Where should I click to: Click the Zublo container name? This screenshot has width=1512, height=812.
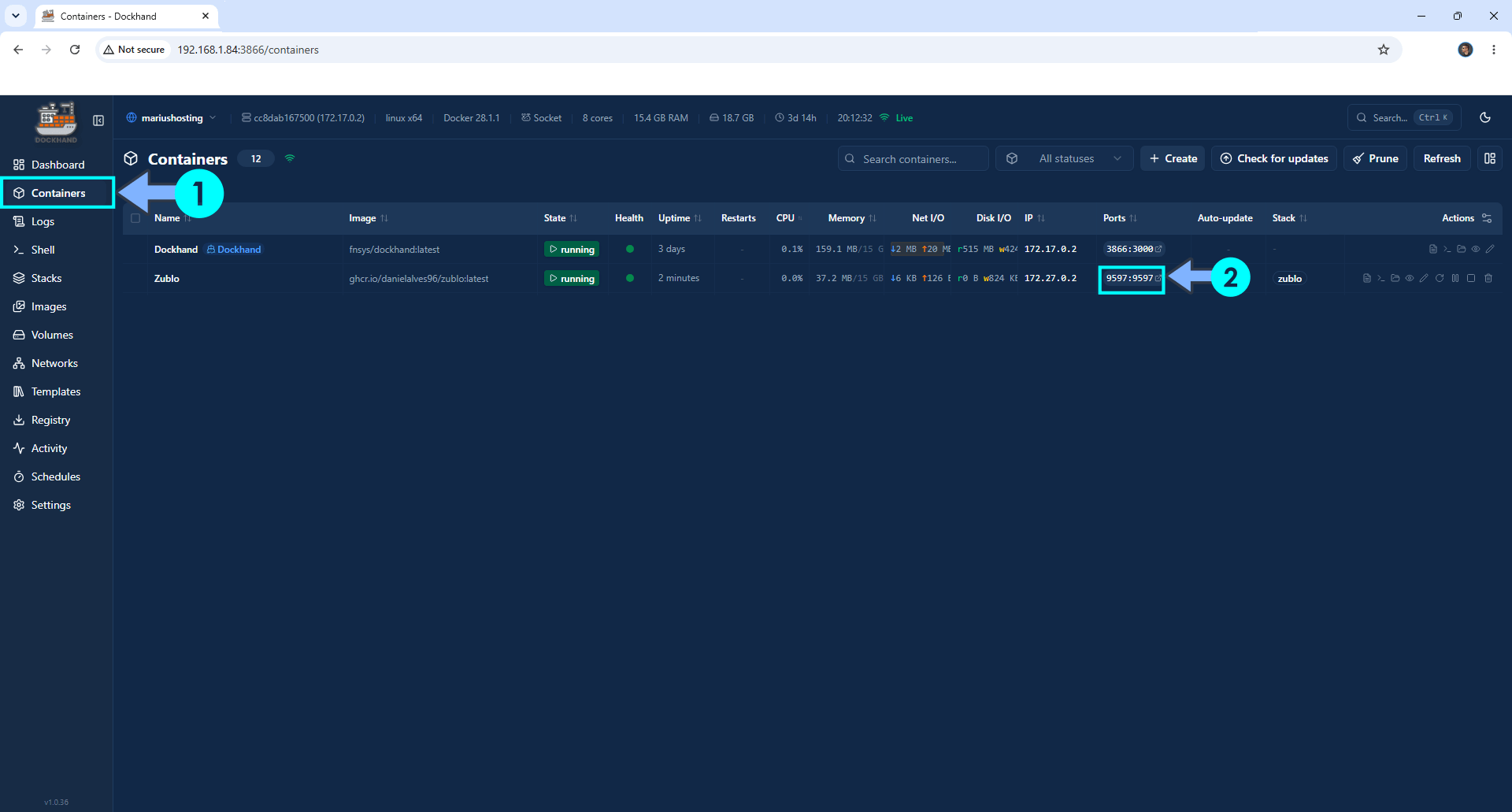167,279
